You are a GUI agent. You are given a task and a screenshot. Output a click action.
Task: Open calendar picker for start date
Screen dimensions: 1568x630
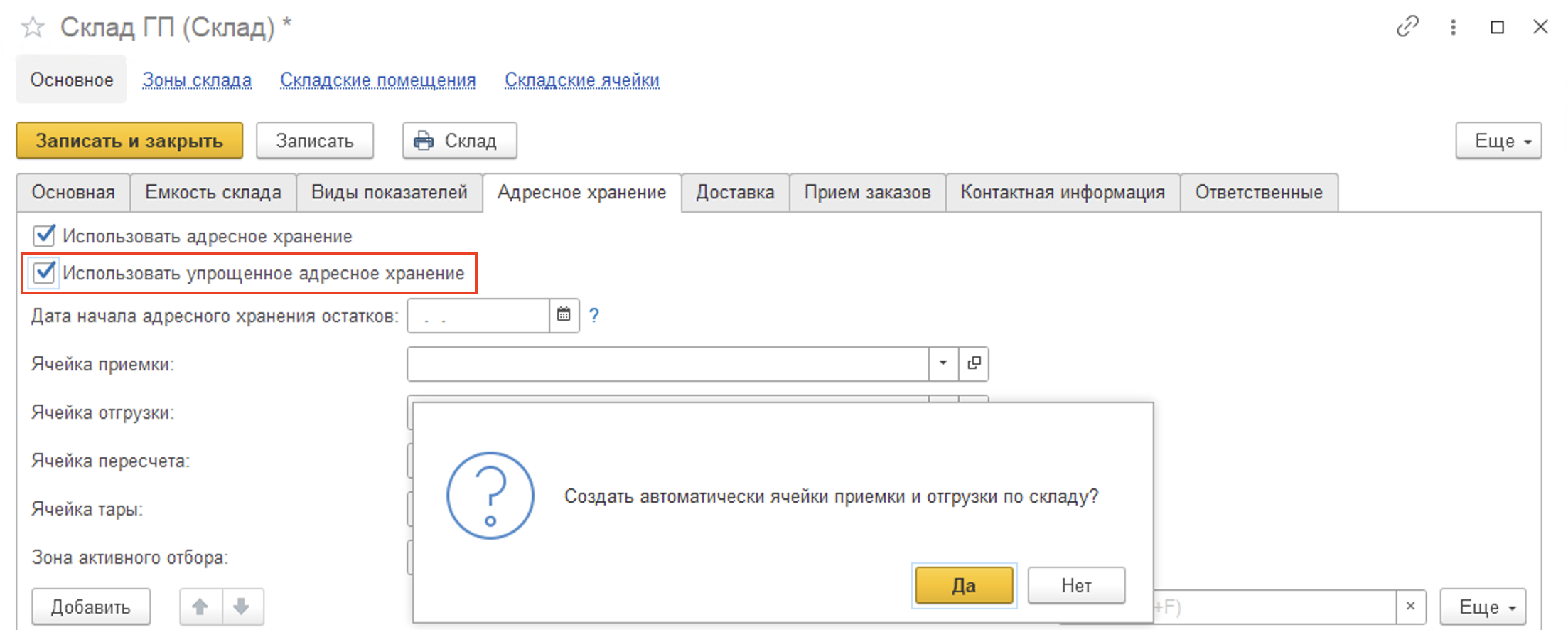(564, 315)
